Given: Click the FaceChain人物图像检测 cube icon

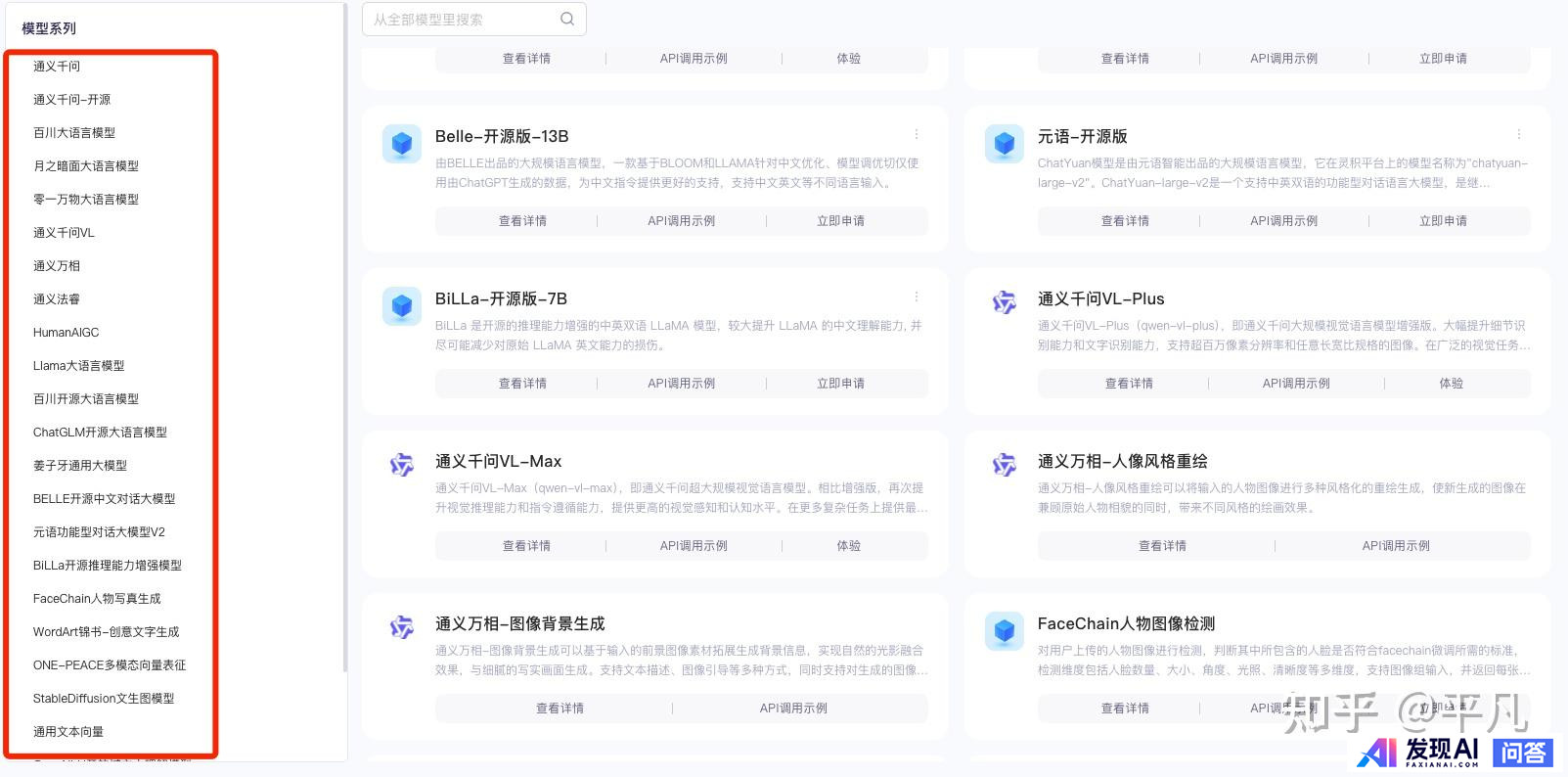Looking at the screenshot, I should coord(1004,631).
